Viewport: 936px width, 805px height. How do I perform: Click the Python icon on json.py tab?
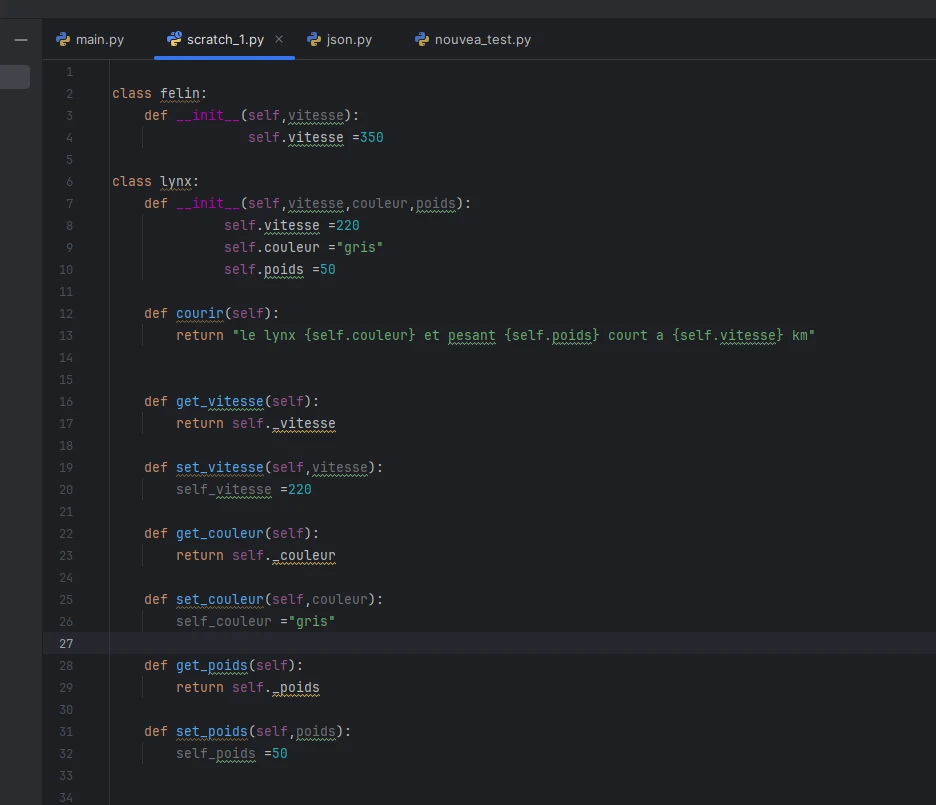(x=314, y=40)
